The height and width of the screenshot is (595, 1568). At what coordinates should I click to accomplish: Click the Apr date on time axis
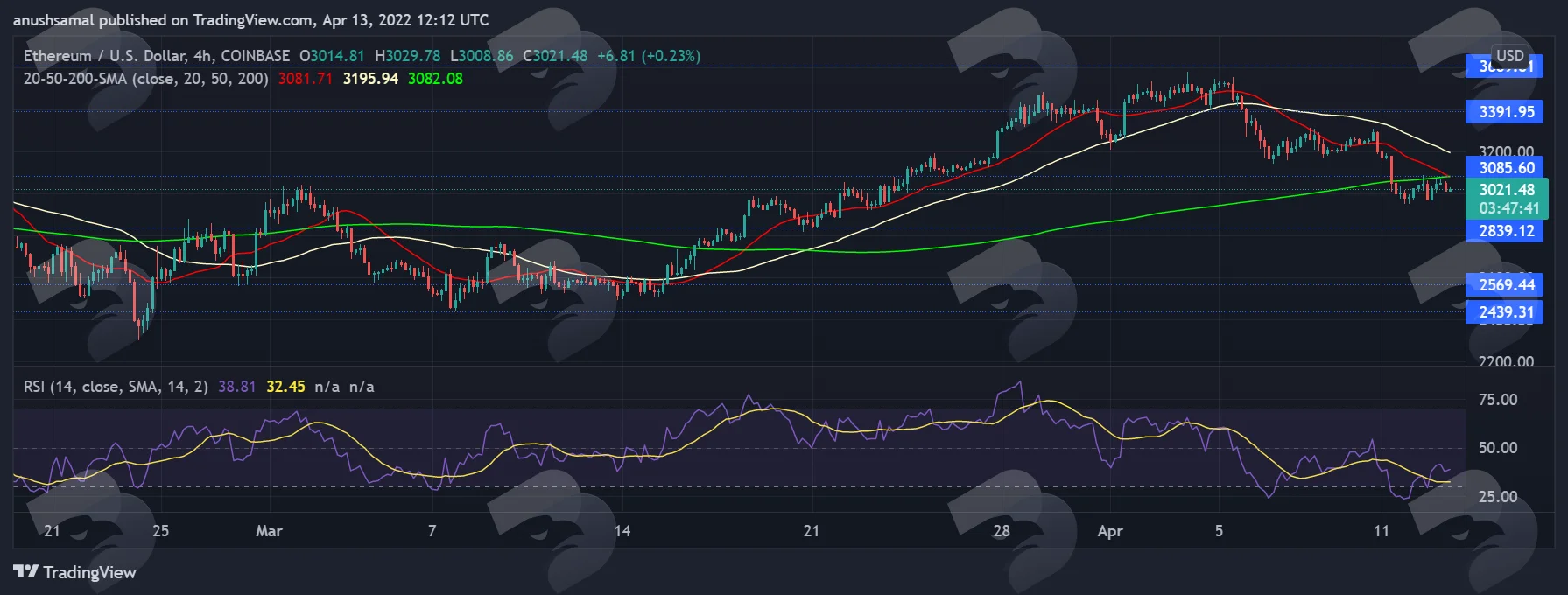[1110, 531]
